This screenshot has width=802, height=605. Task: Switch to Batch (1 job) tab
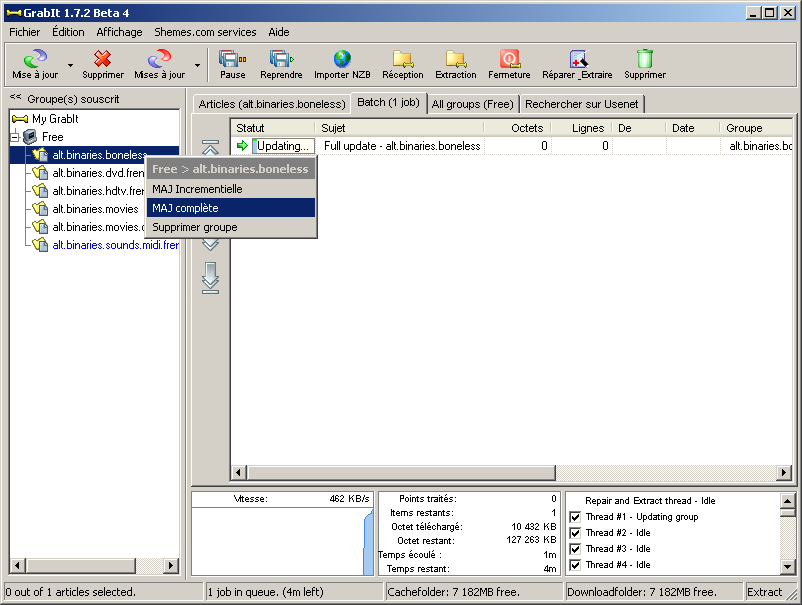[388, 102]
